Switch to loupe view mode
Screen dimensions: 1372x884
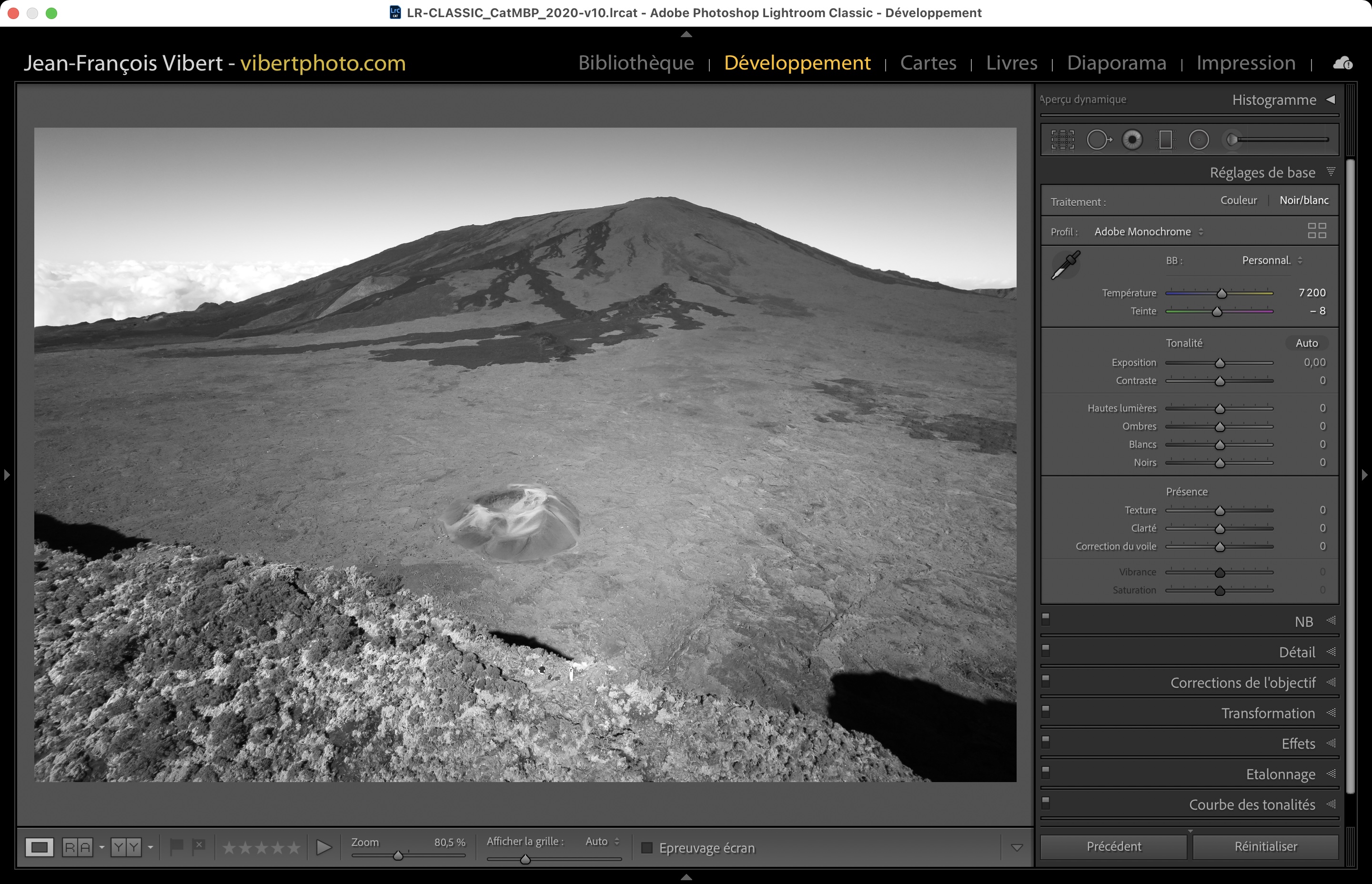39,847
